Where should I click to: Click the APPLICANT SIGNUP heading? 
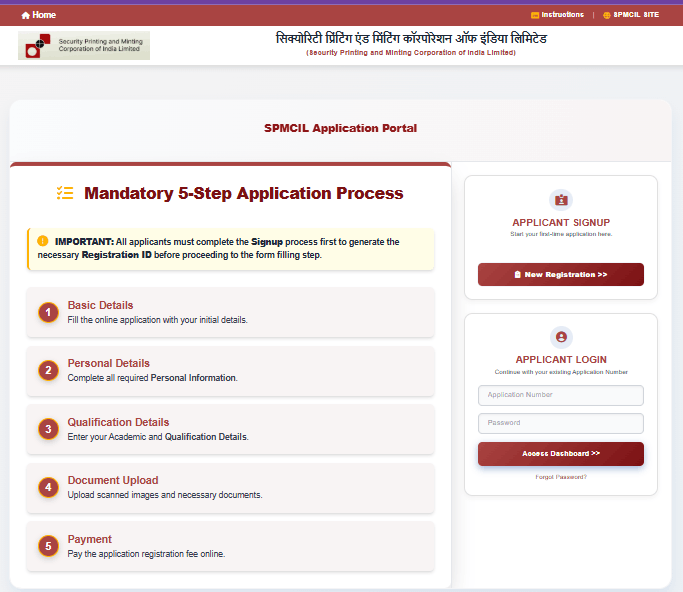(x=561, y=222)
